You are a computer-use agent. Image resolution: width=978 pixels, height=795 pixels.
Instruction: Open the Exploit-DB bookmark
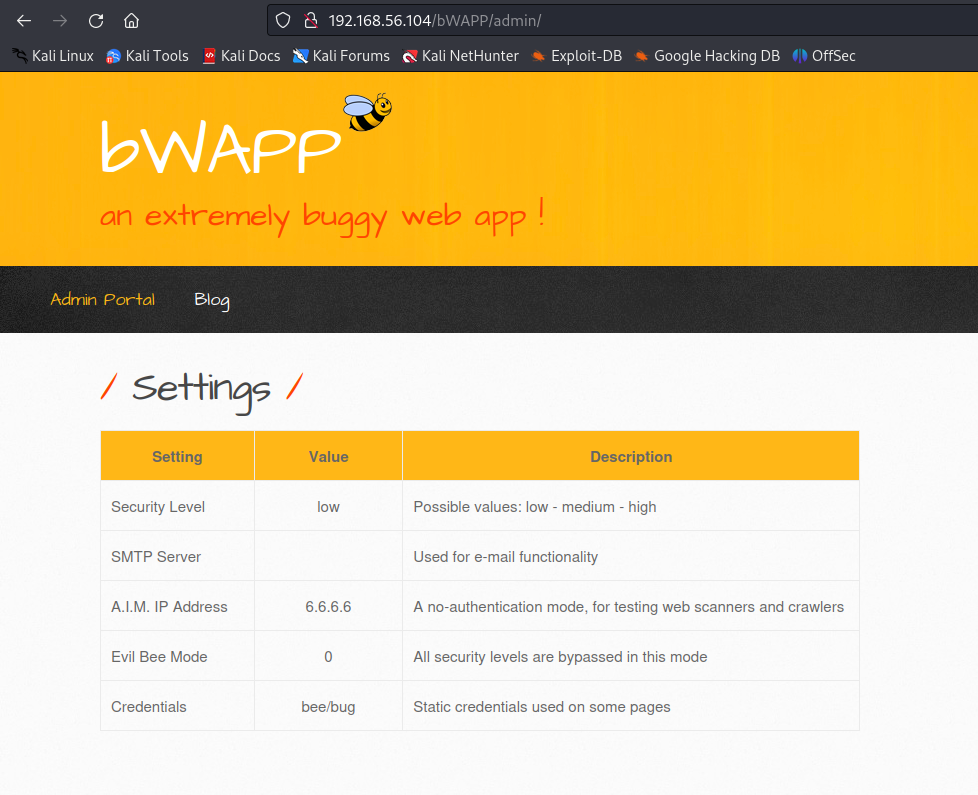click(576, 56)
